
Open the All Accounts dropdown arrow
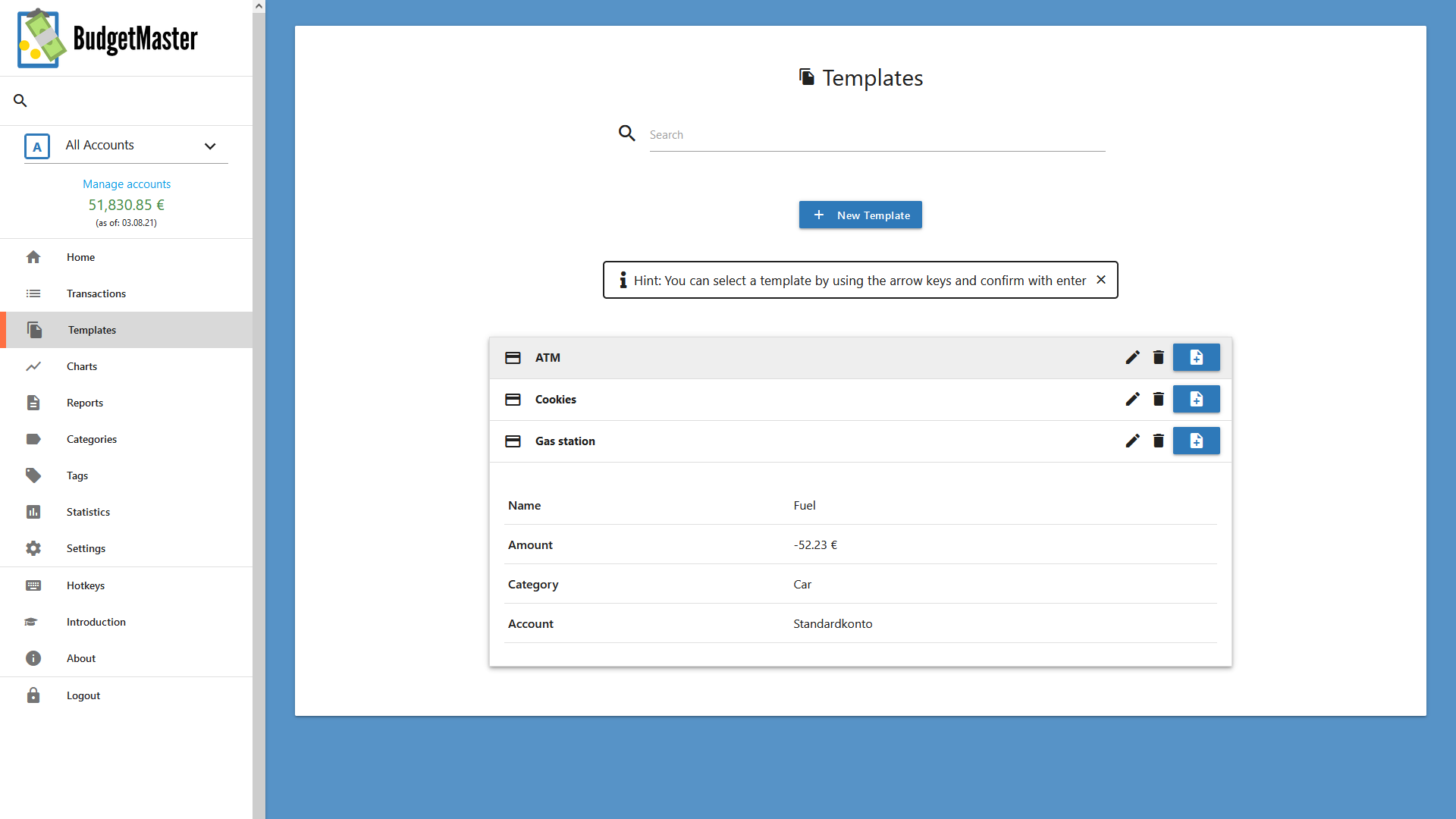210,146
